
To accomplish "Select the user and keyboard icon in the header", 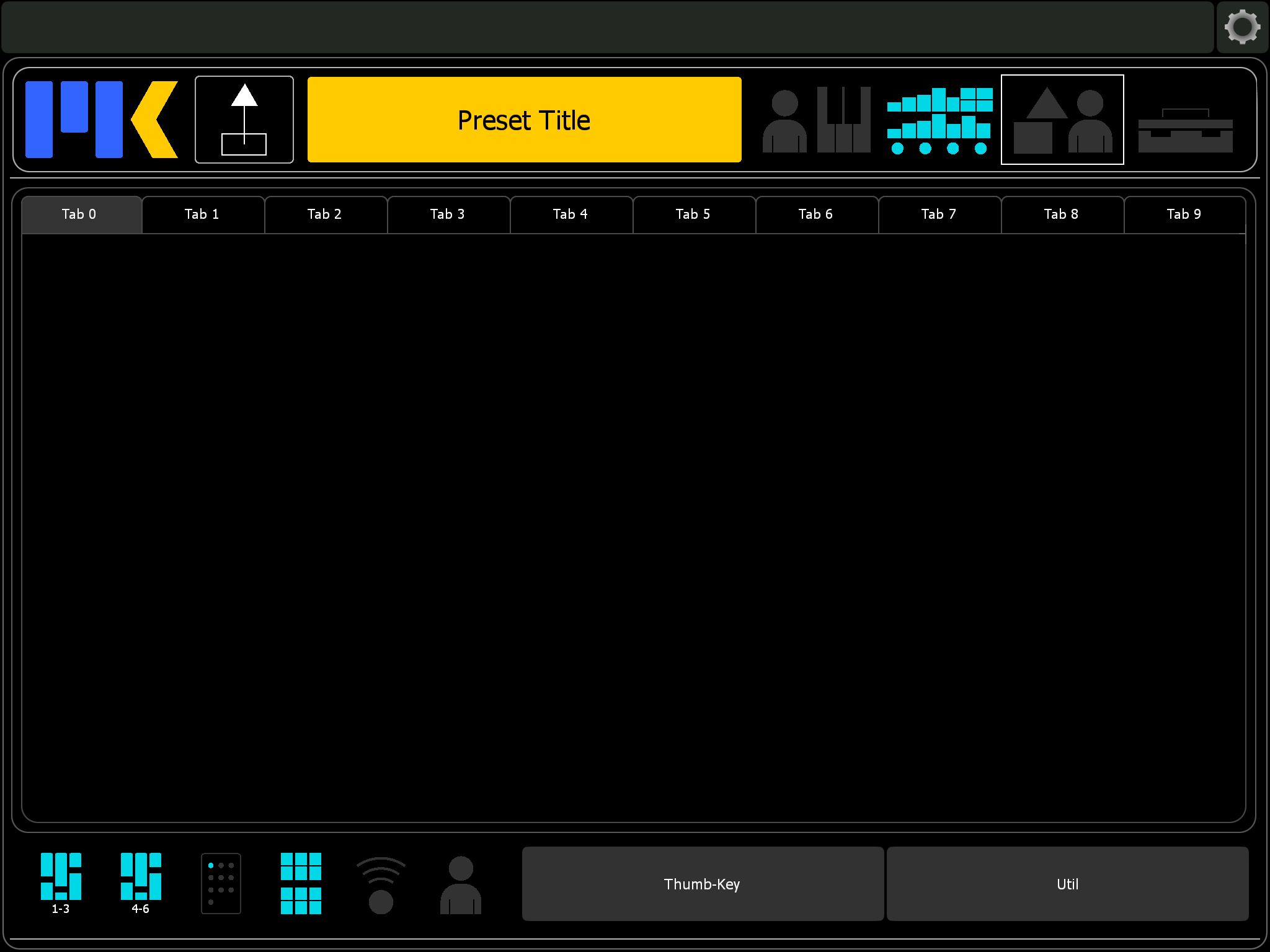I will (x=815, y=119).
